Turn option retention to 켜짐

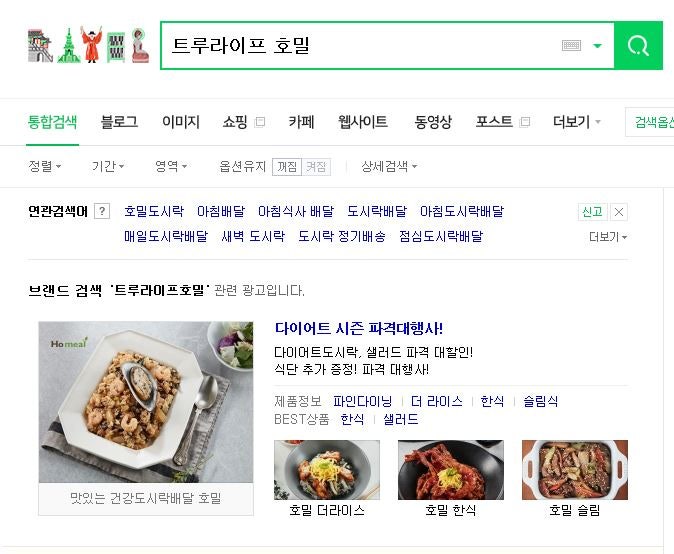coord(316,166)
